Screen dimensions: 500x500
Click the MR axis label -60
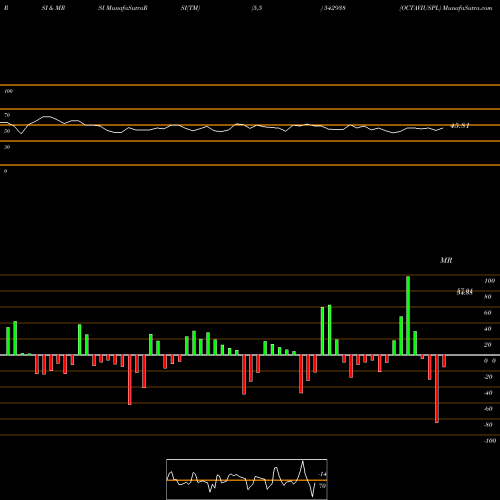click(488, 409)
